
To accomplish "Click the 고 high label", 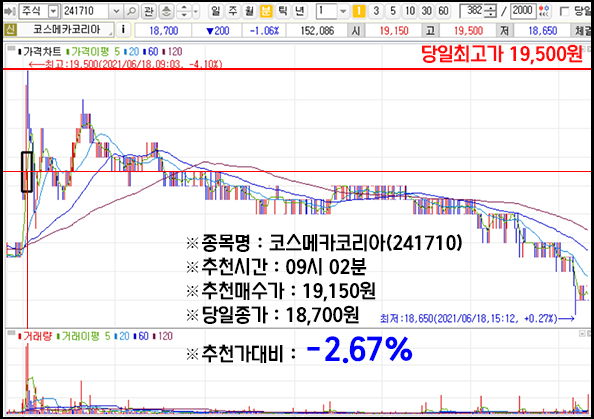I will point(430,30).
